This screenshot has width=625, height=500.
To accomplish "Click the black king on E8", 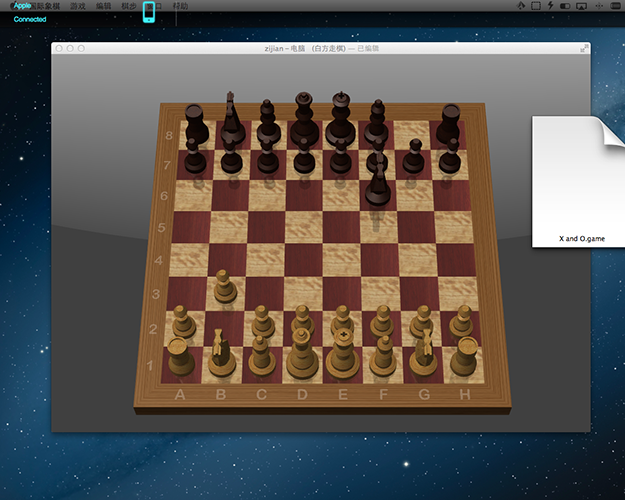I will click(x=341, y=118).
